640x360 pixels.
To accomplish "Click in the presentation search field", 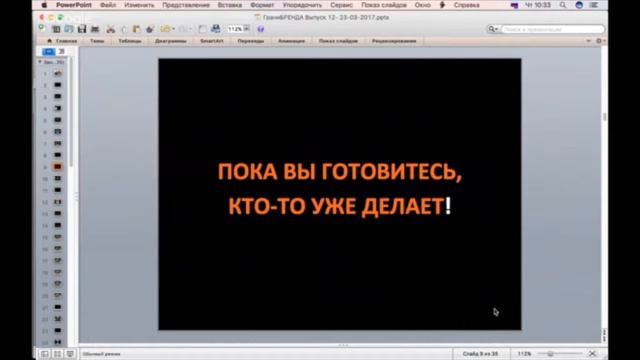I will 553,29.
